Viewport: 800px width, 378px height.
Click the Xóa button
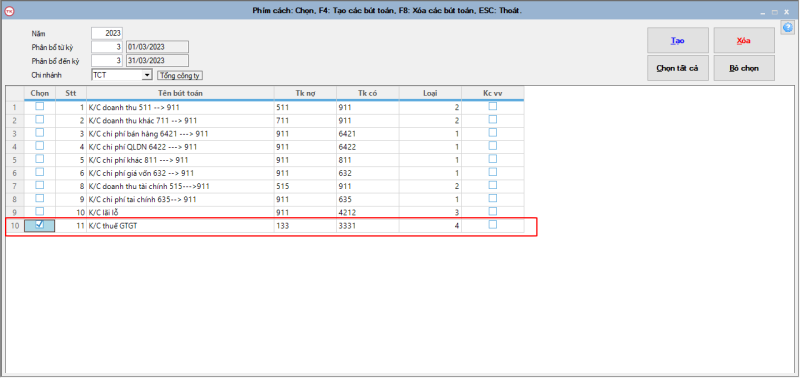pyautogui.click(x=744, y=40)
